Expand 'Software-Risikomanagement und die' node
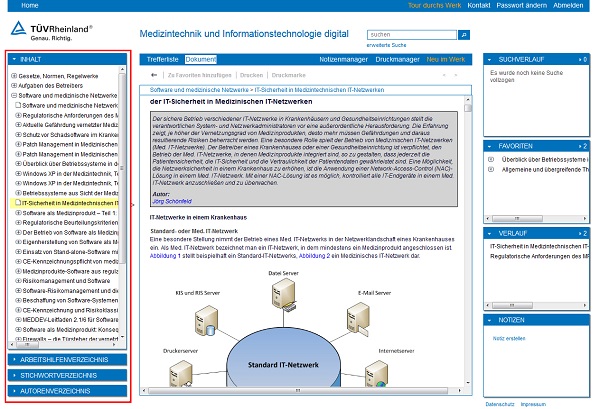600x409 pixels. point(18,290)
